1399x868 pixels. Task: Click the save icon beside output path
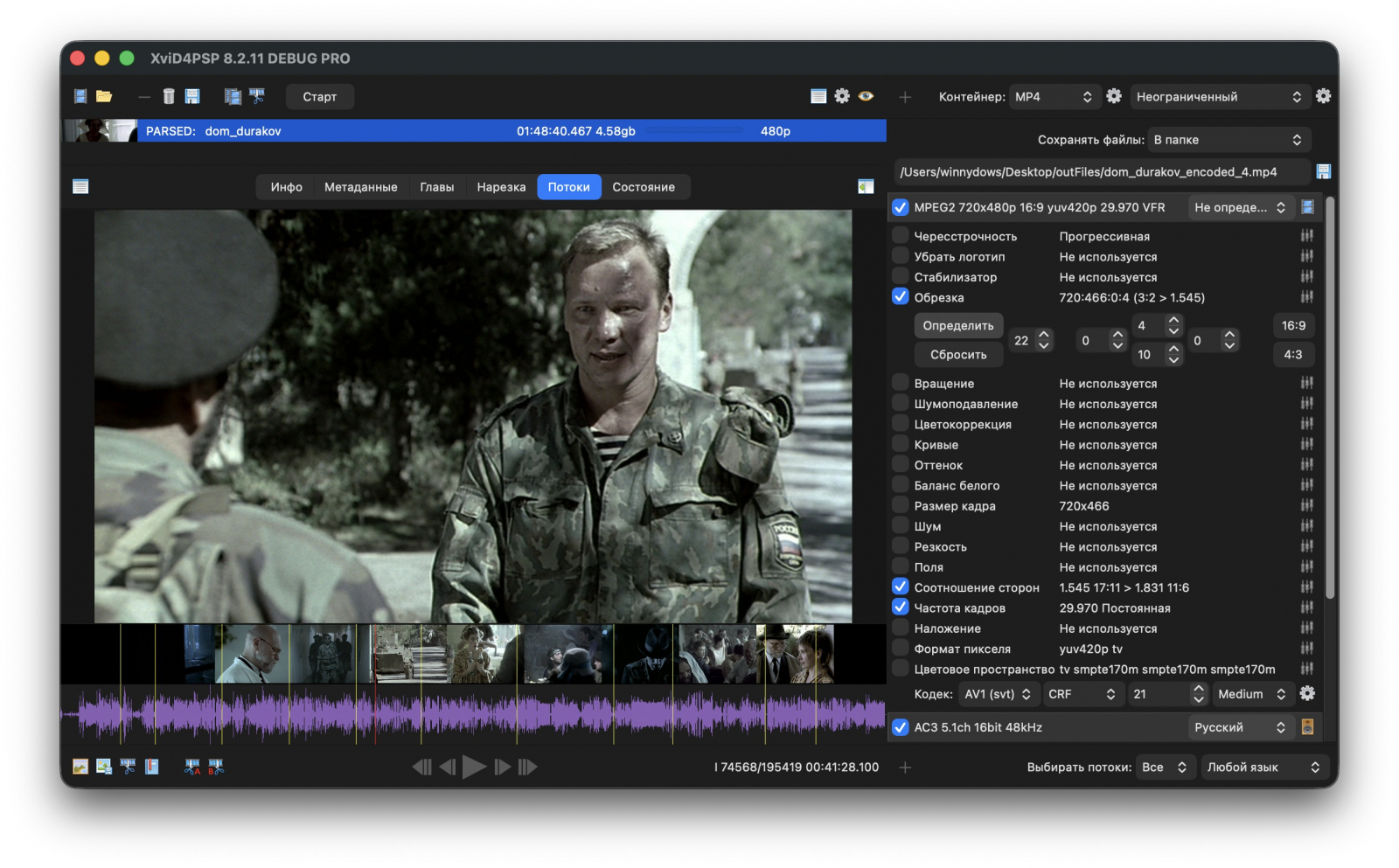pos(1323,171)
